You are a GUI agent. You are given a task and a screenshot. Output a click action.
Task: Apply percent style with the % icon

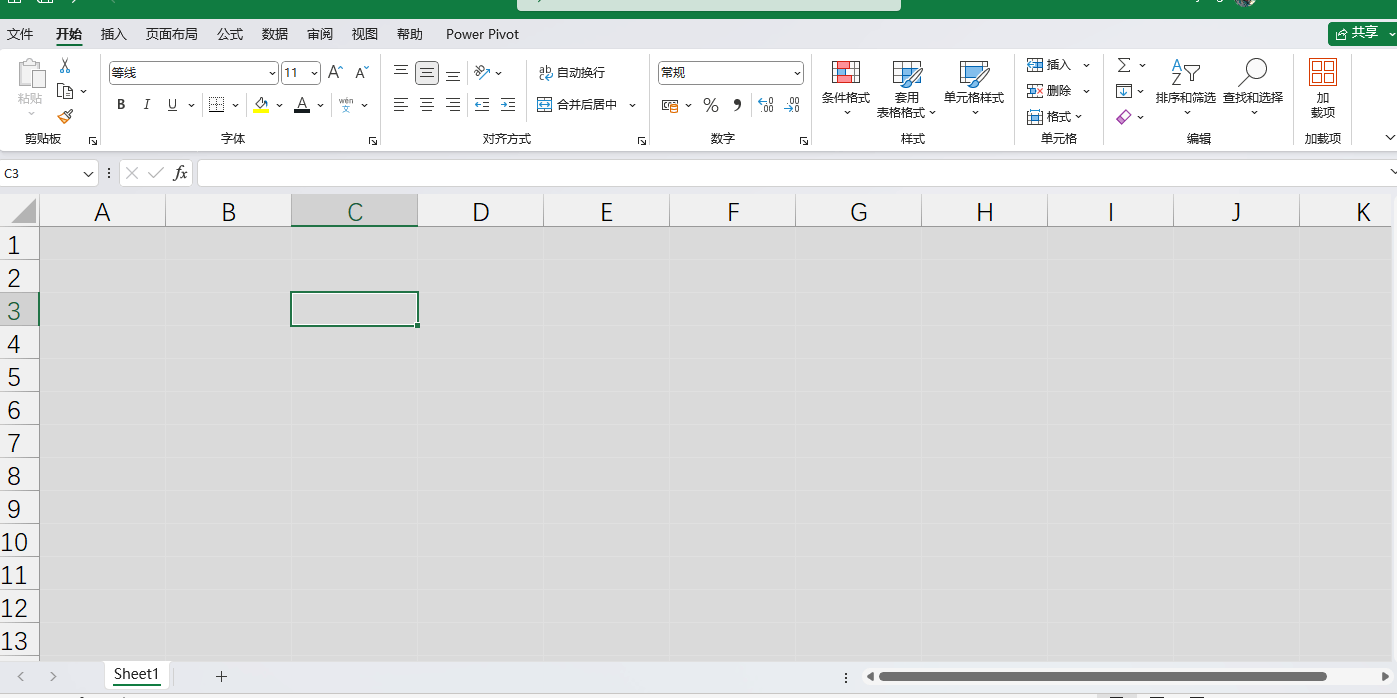710,105
